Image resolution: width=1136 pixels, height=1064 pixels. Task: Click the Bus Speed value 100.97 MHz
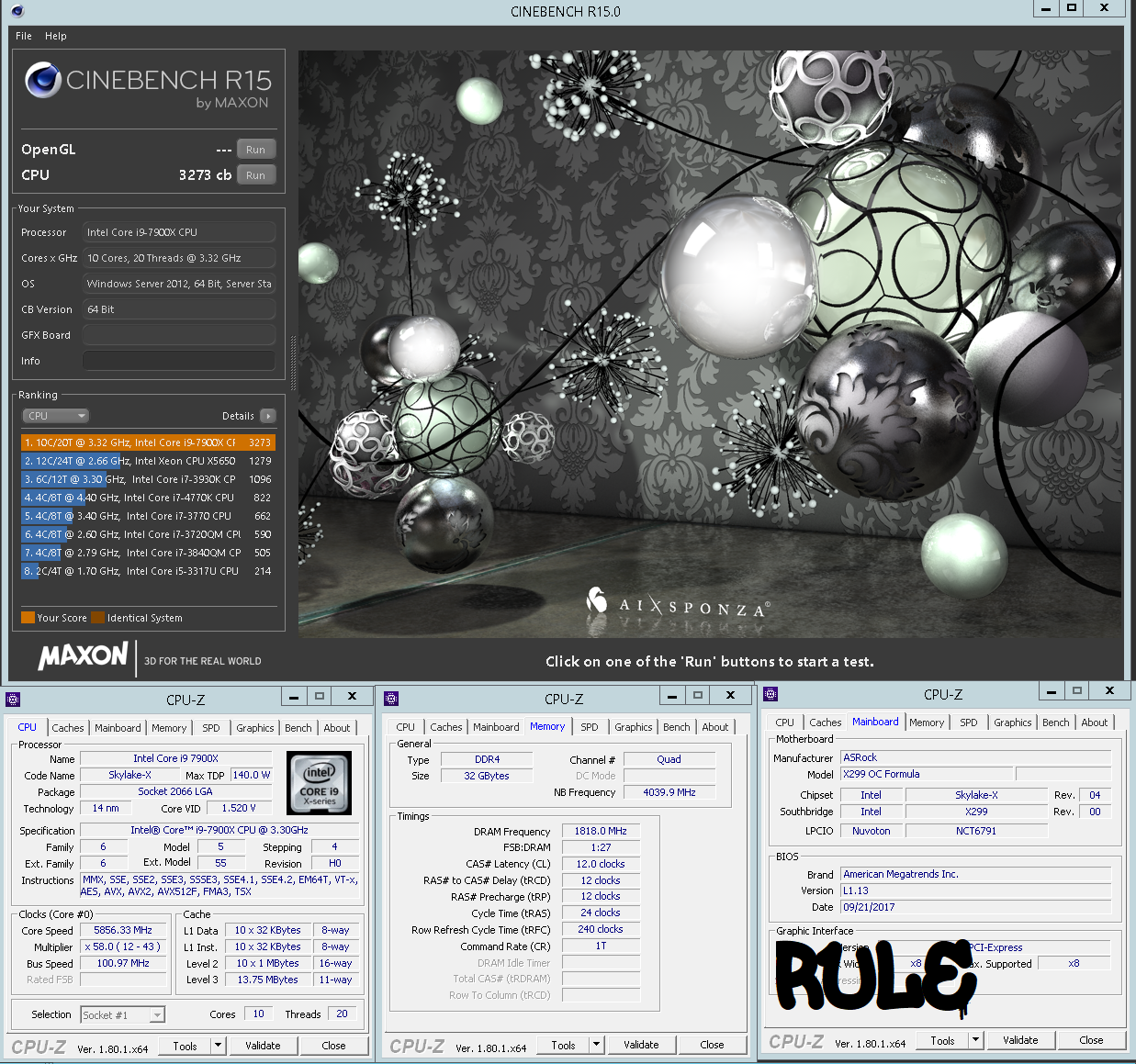pos(123,963)
